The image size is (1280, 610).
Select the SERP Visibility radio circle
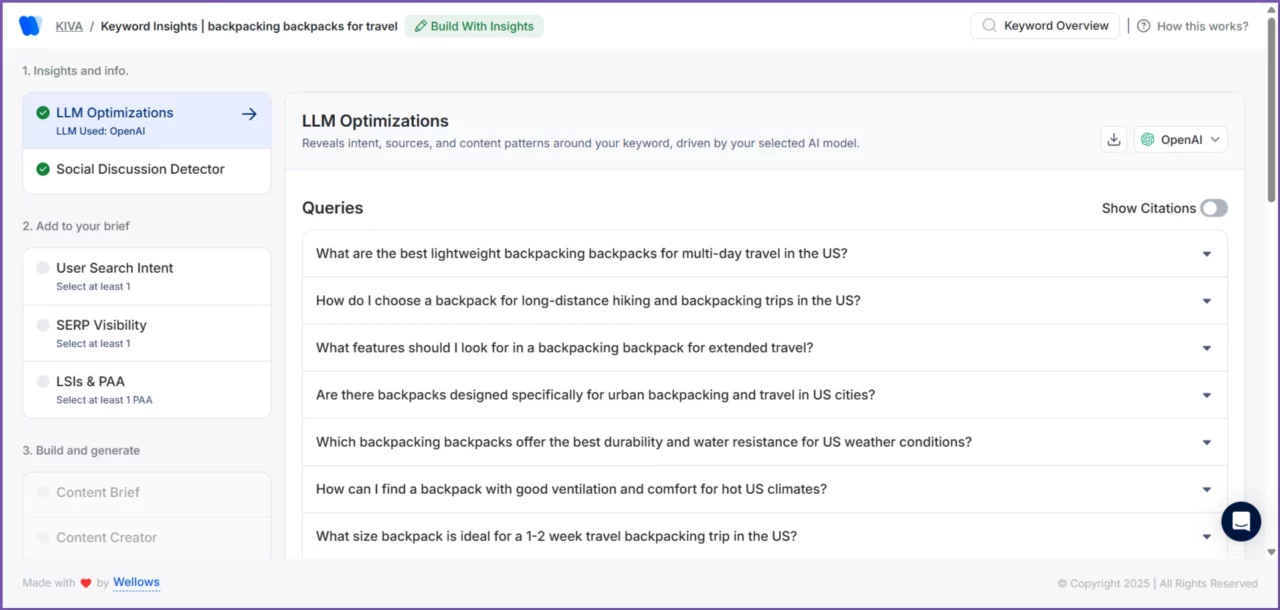42,325
